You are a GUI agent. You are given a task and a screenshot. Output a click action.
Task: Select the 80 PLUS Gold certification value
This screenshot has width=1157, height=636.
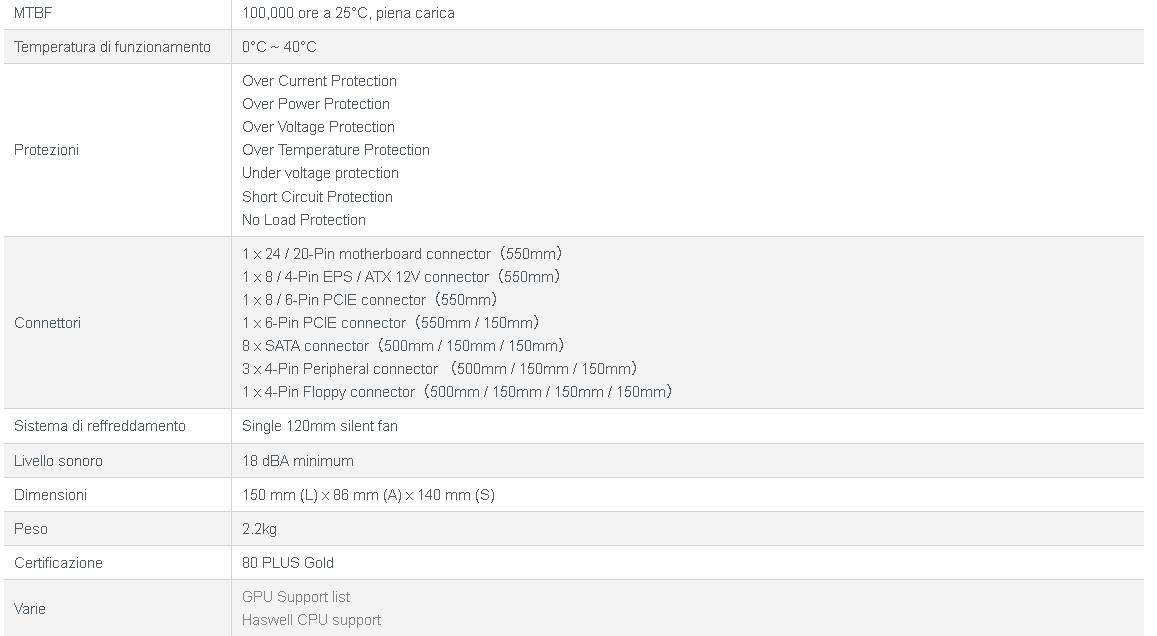click(288, 563)
